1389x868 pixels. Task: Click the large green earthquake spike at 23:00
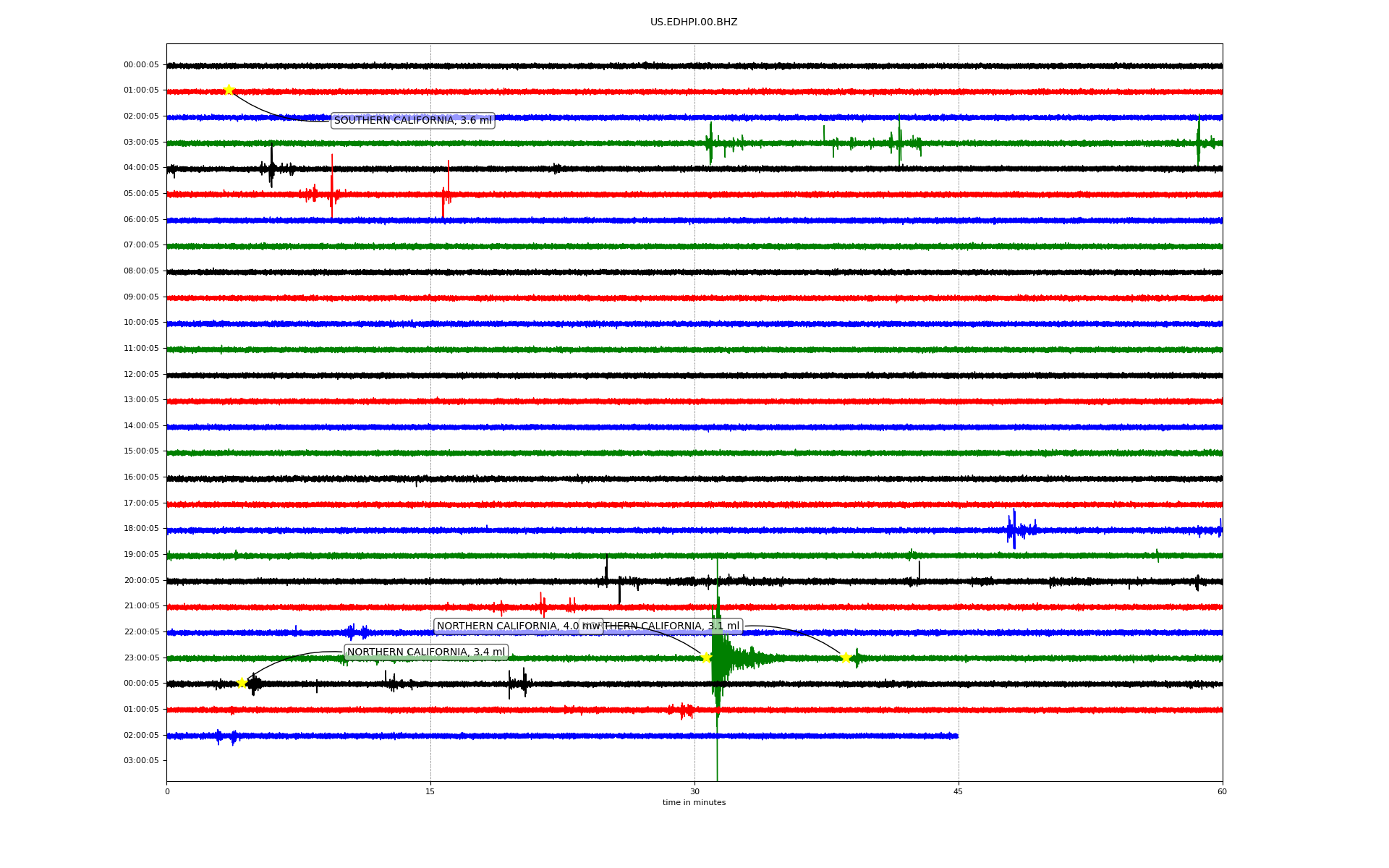coord(717,658)
